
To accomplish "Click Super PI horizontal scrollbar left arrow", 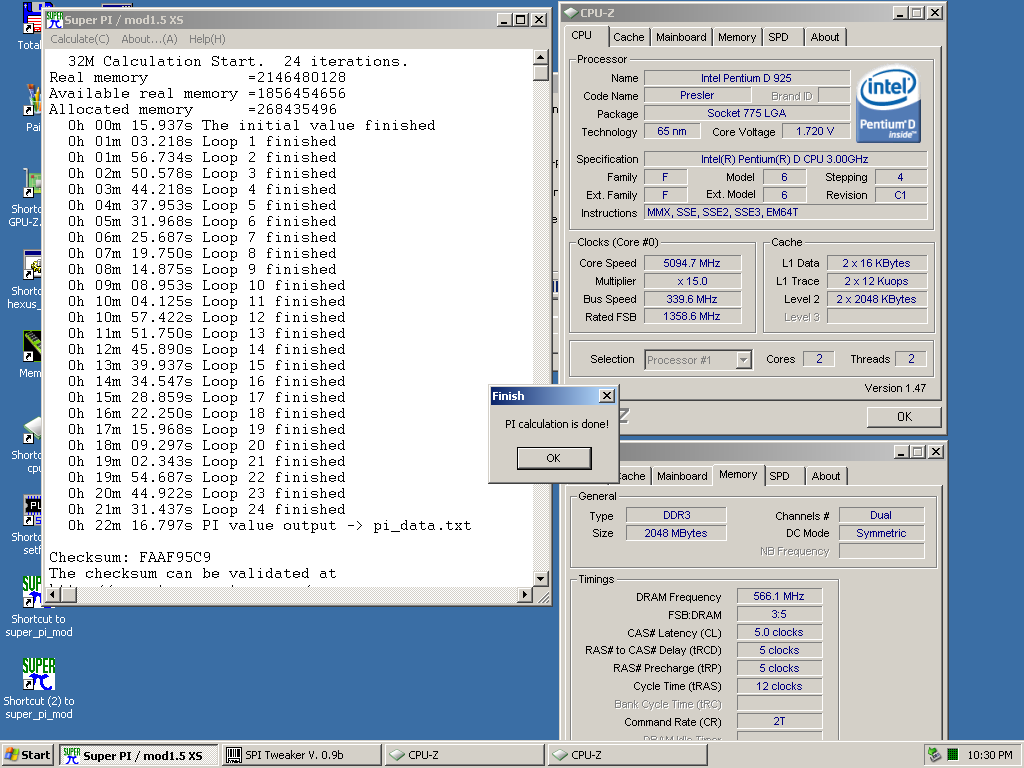I will pos(54,594).
